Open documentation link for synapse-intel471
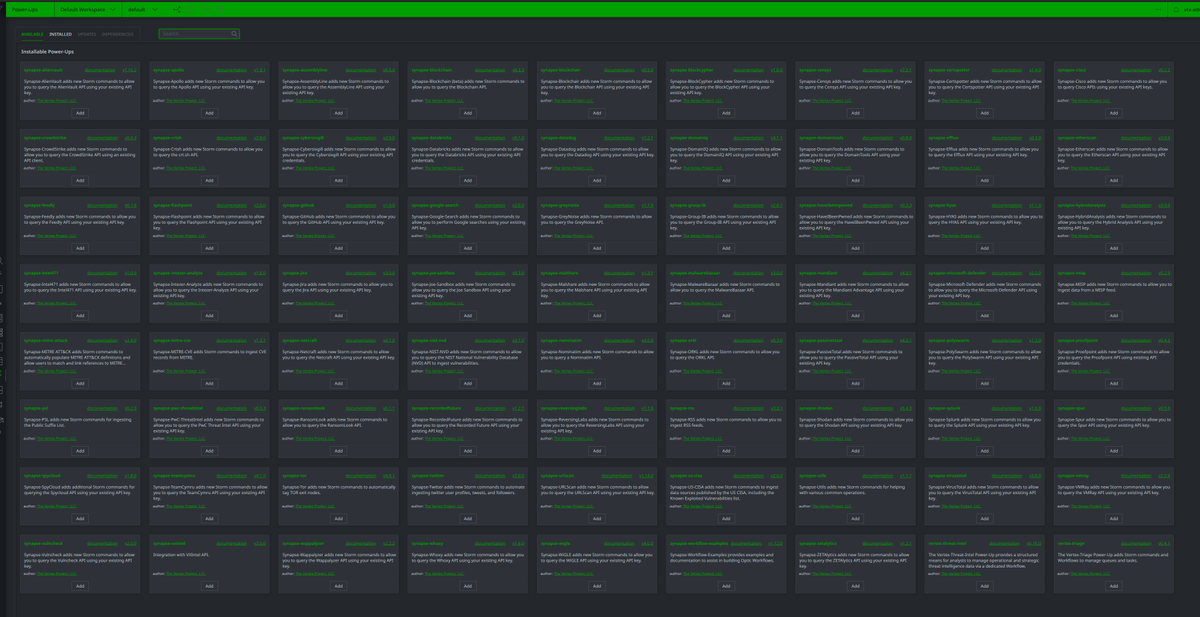The width and height of the screenshot is (1200, 617). [102, 273]
